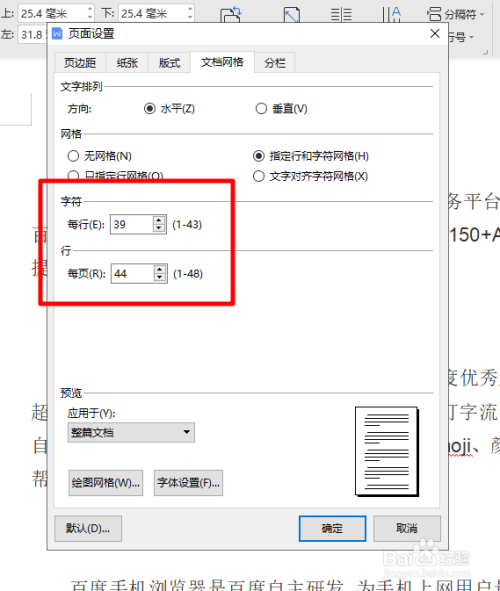Click the 字体设置(F)... button
500x591 pixels.
(188, 483)
